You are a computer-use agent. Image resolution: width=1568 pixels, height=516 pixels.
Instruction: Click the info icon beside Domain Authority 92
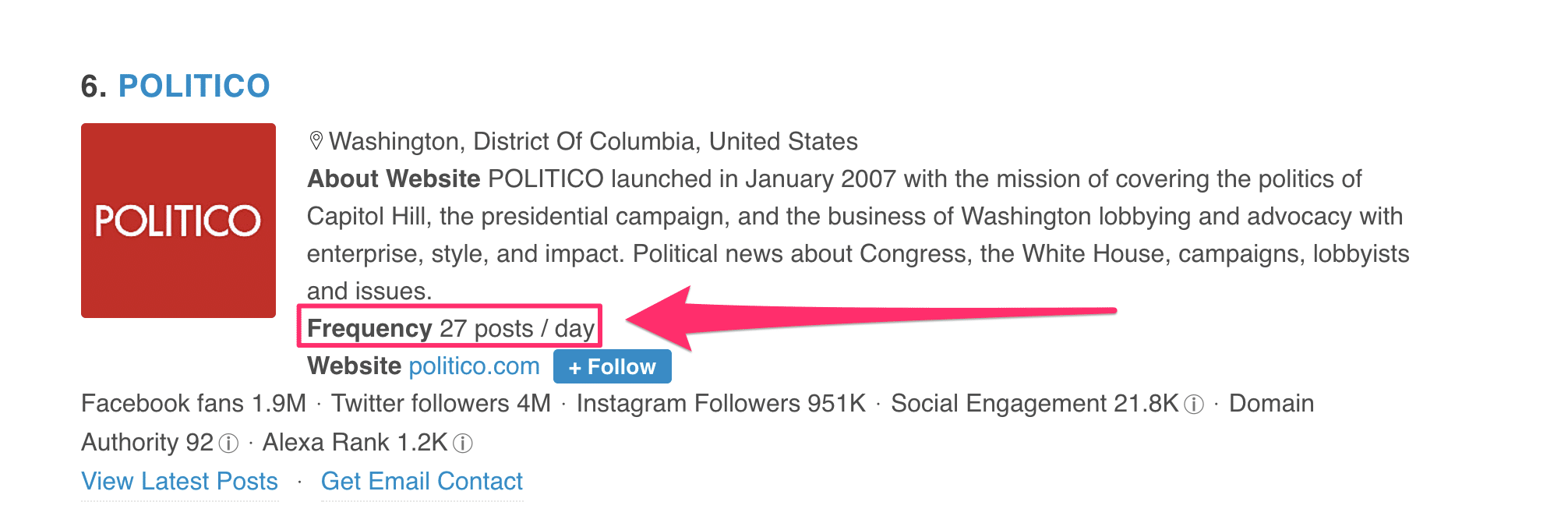[228, 444]
